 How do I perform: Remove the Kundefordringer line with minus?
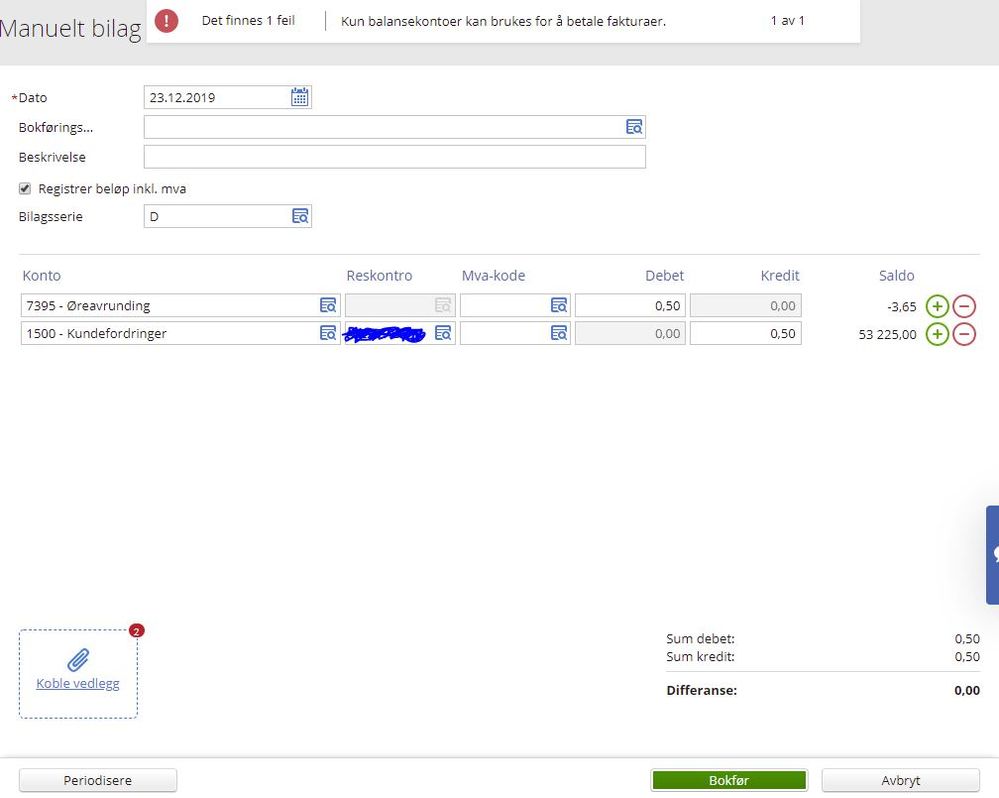(965, 334)
